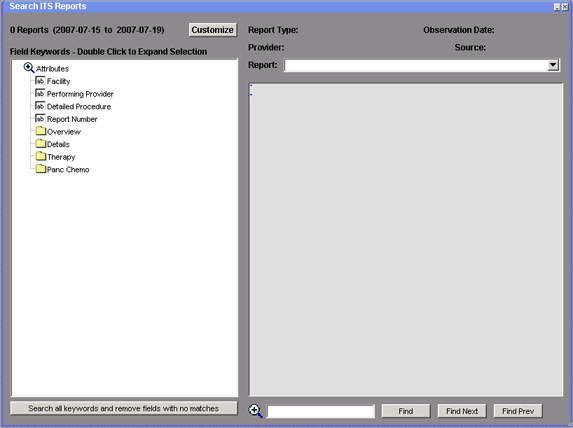Focus the find text input field
Screen dimensions: 573x428
[321, 411]
